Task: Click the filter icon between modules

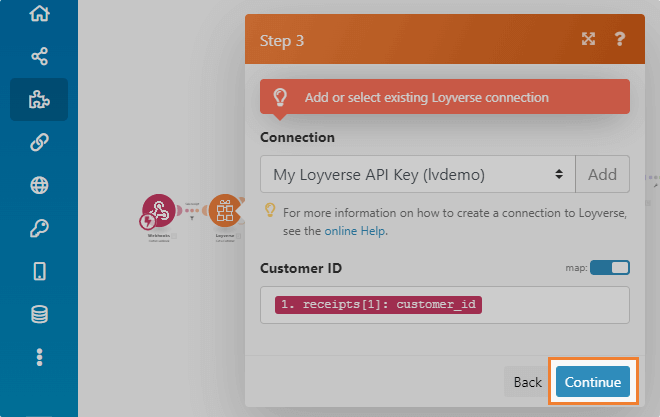Action: pos(192,218)
